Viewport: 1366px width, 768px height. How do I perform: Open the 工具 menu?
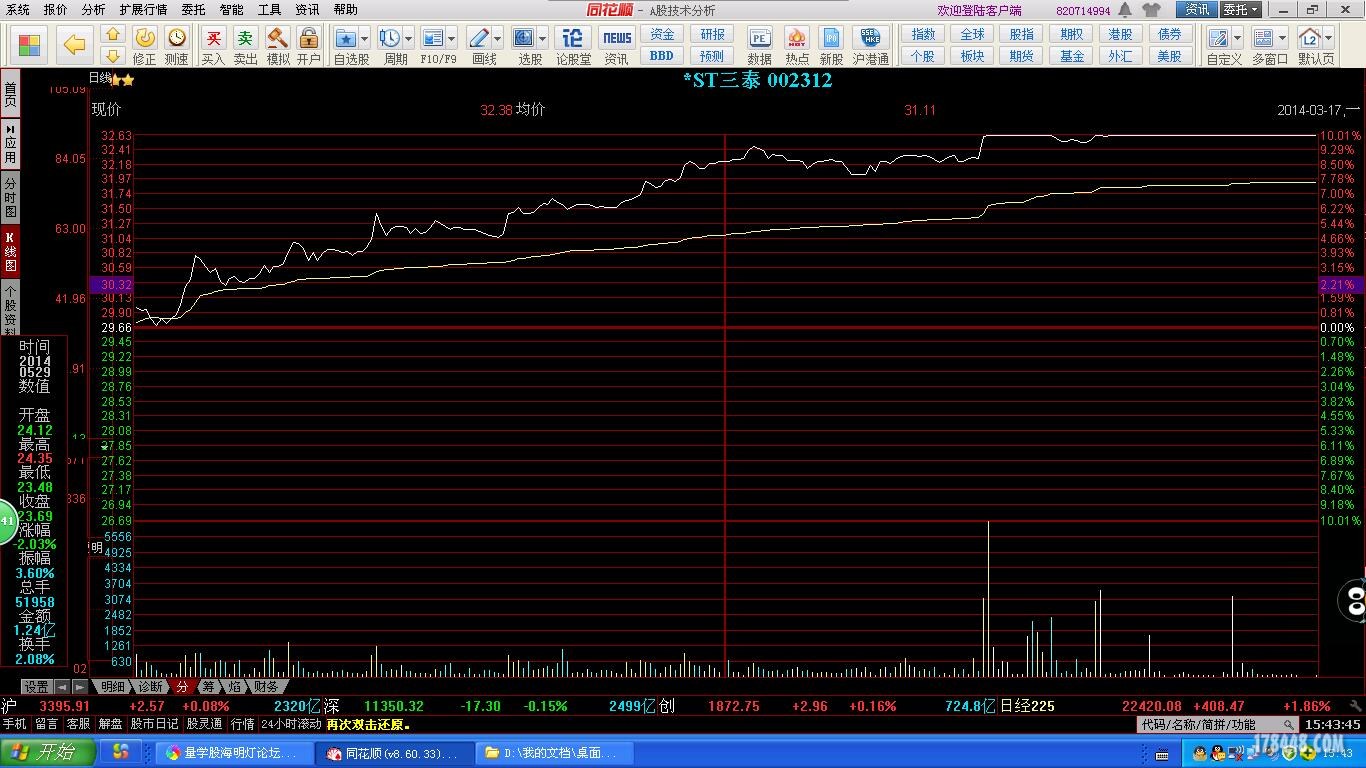pos(269,10)
